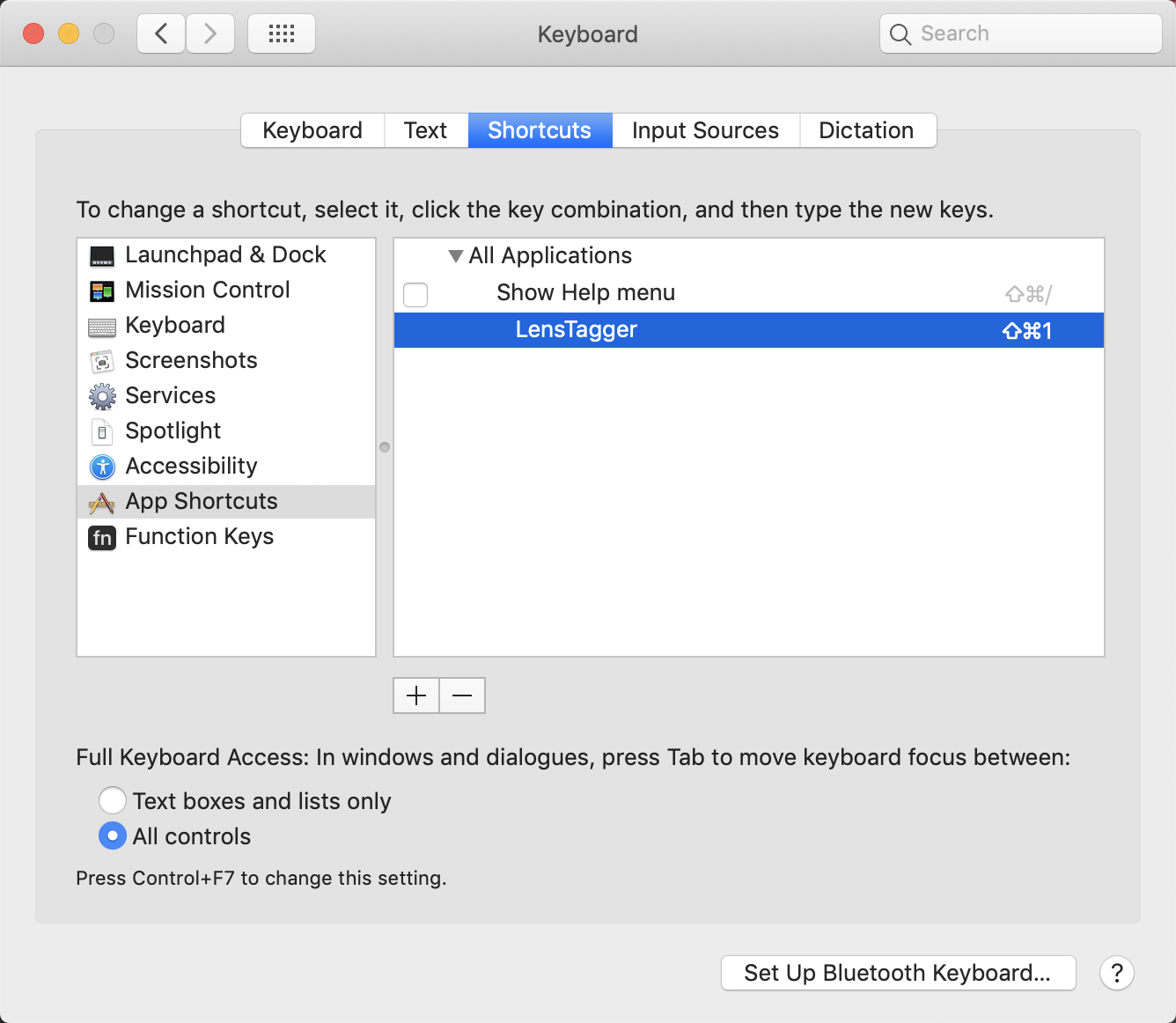This screenshot has width=1176, height=1023.
Task: Select the Mission Control category icon
Action: coord(102,291)
